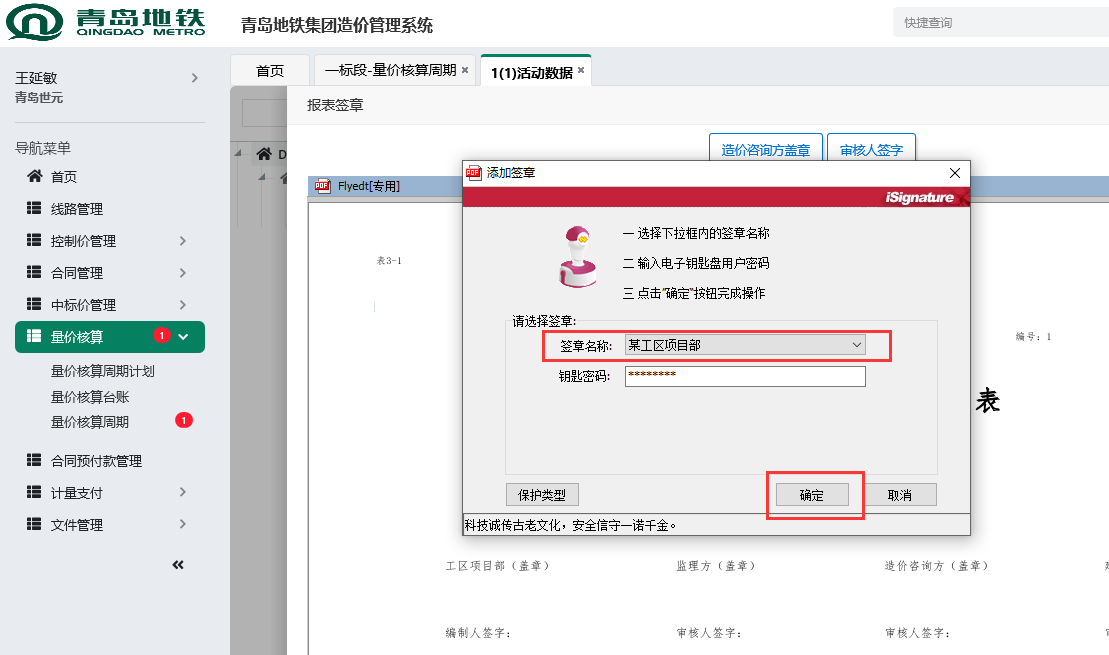Click the 取消 button

(x=899, y=495)
